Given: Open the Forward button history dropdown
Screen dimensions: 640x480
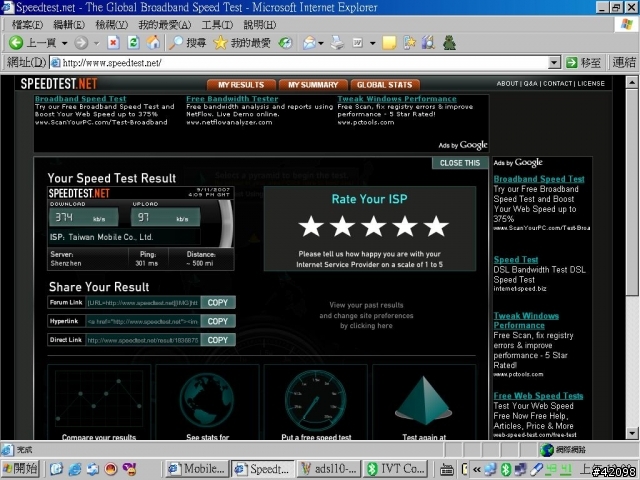Looking at the screenshot, I should click(96, 43).
